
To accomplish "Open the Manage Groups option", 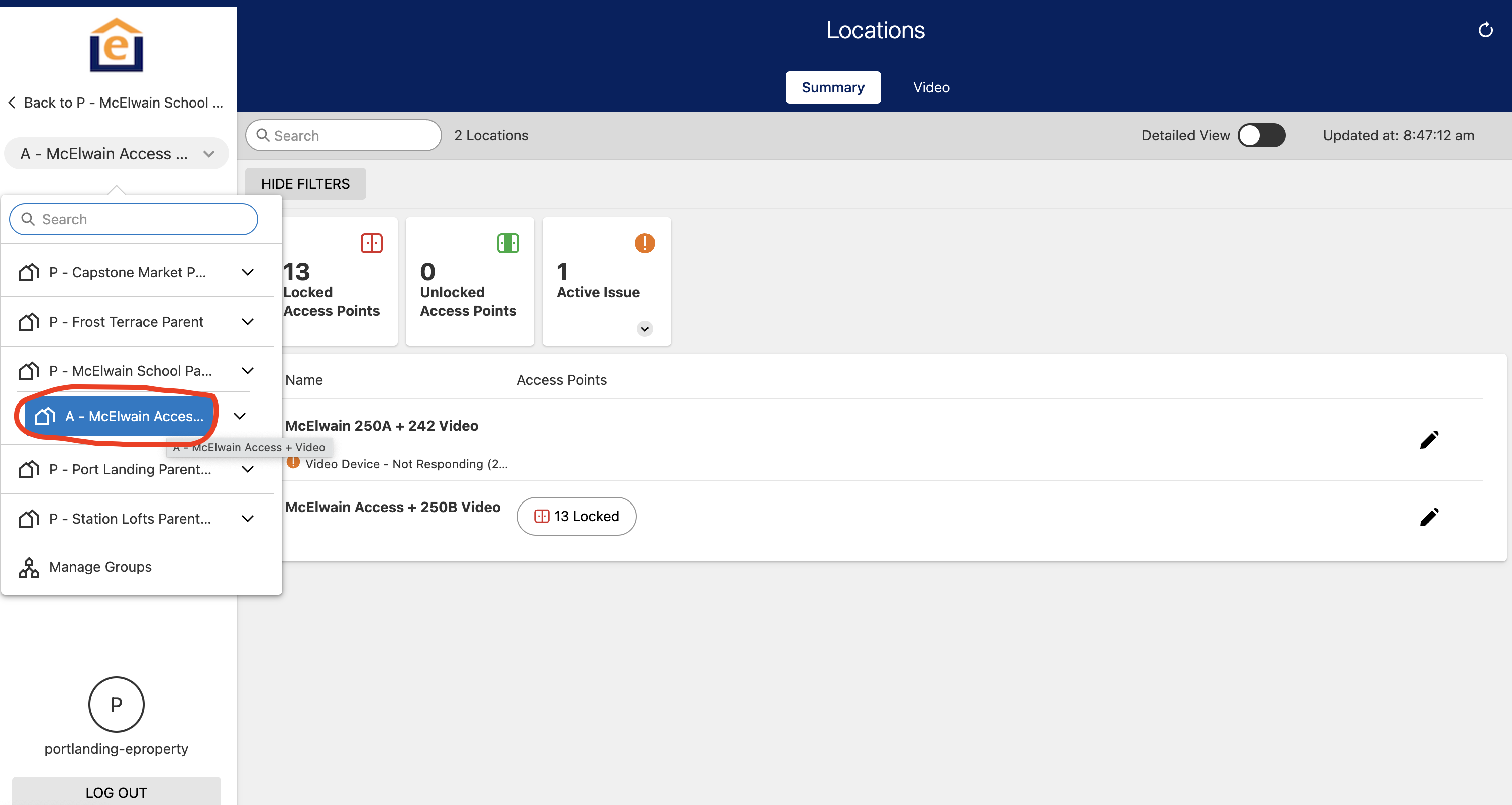I will click(100, 567).
